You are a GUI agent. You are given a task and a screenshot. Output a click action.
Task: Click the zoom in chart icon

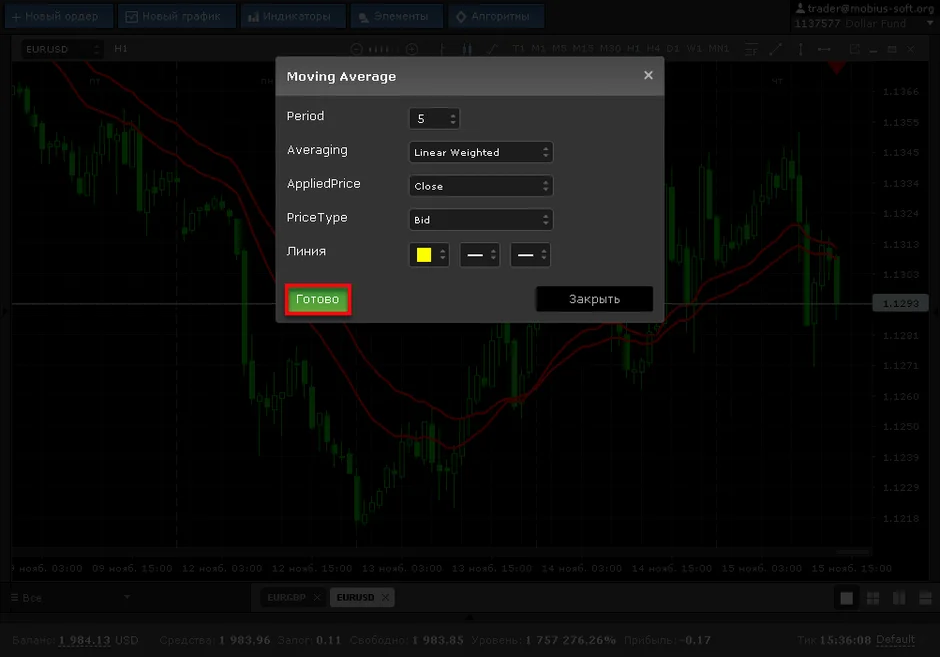[x=412, y=49]
